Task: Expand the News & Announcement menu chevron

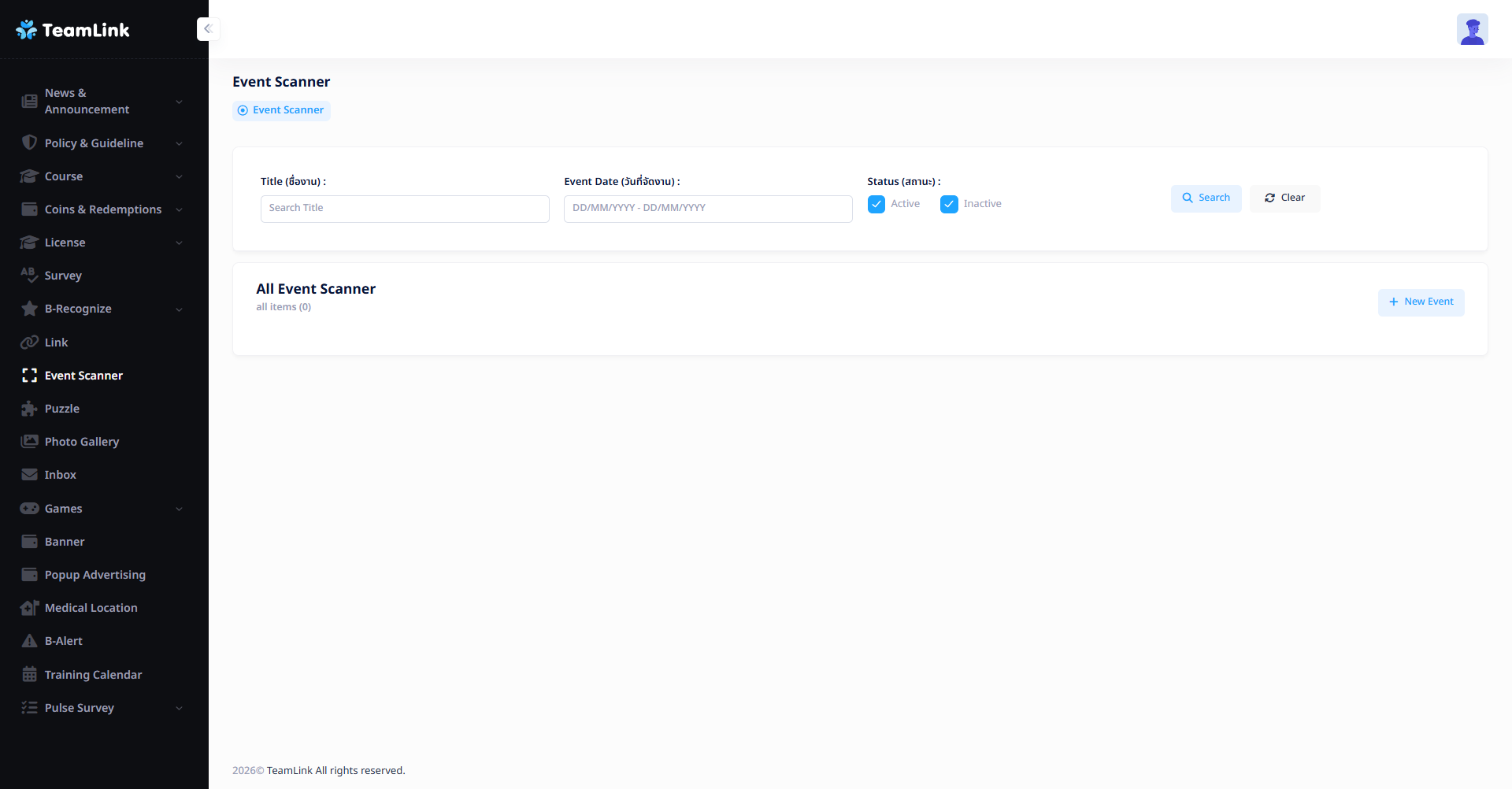Action: tap(179, 102)
